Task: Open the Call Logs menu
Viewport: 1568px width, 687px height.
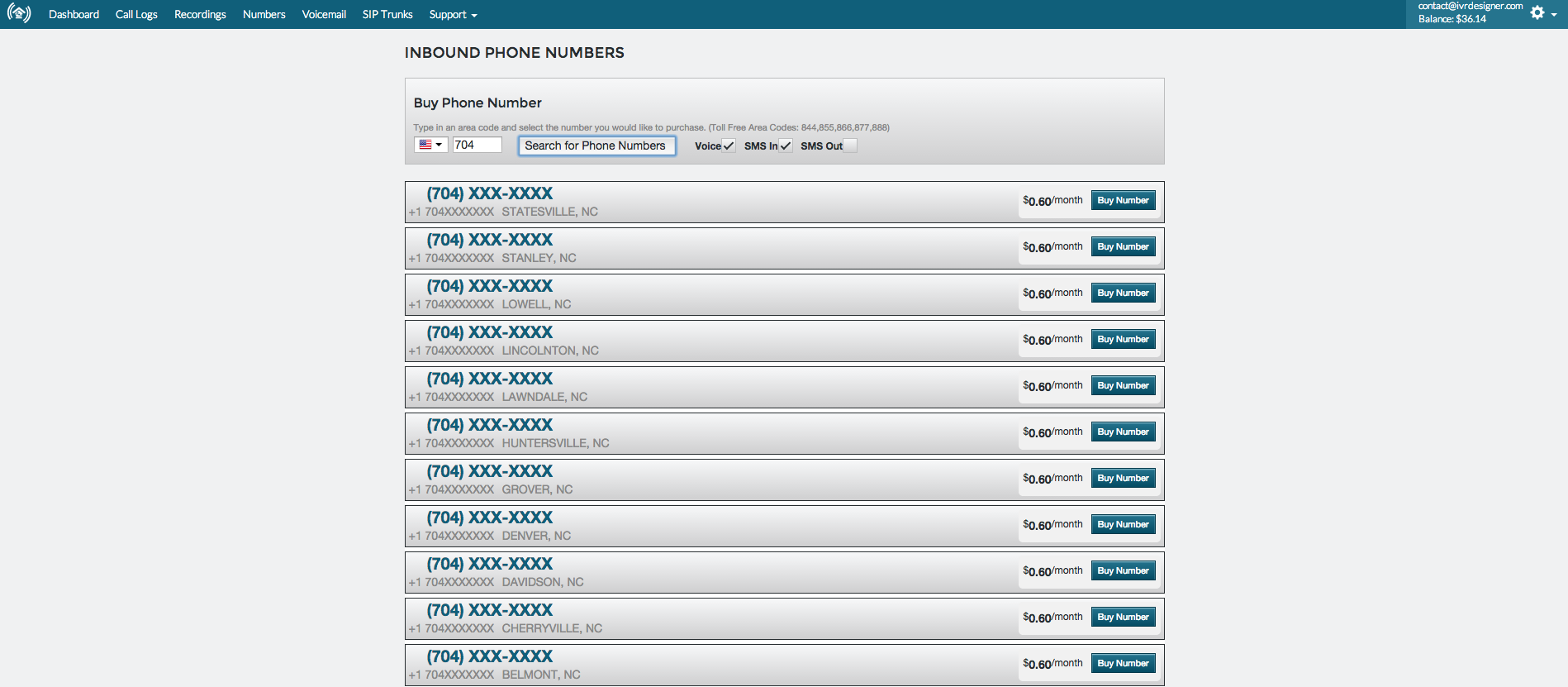Action: (136, 15)
